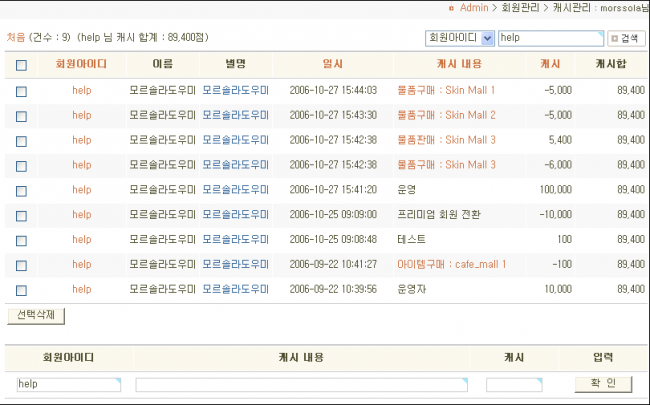The width and height of the screenshot is (650, 405).
Task: Open the 물품구매 : Skin Mall 2 link
Action: coord(446,115)
